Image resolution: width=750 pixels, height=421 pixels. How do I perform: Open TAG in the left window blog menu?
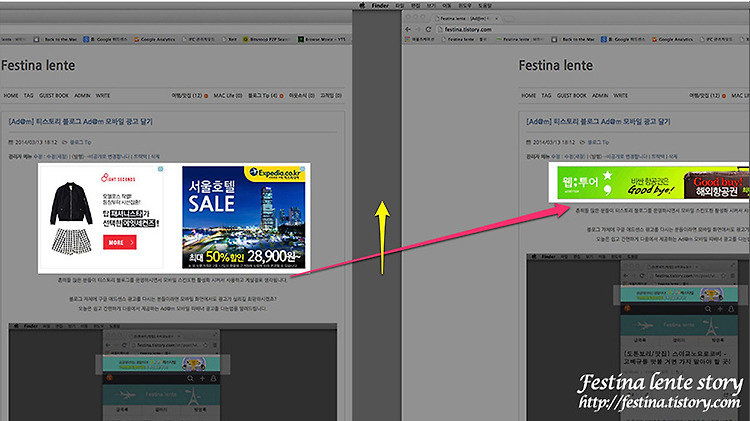pos(29,96)
